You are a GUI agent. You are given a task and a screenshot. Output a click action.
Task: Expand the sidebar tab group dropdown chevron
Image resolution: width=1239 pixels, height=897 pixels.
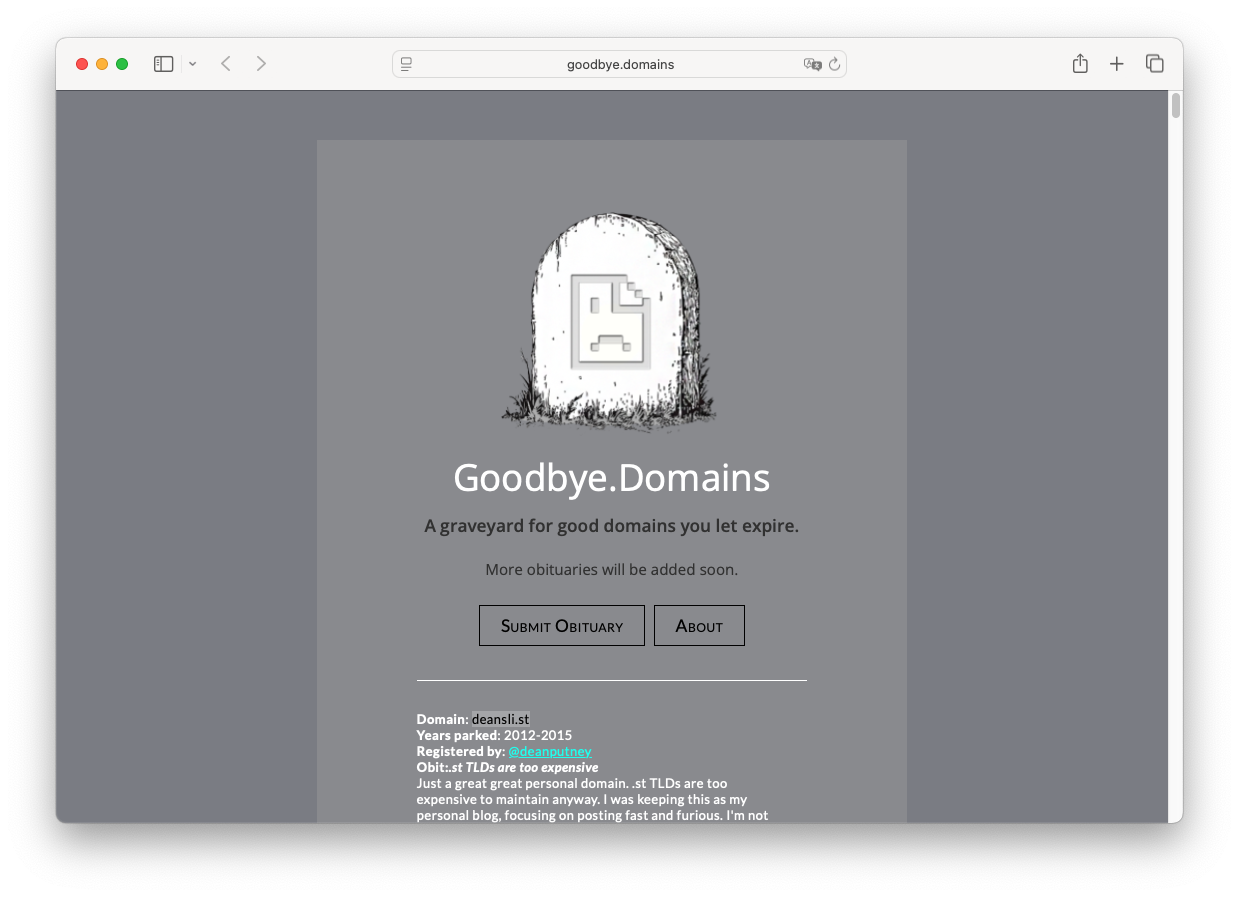(x=192, y=64)
